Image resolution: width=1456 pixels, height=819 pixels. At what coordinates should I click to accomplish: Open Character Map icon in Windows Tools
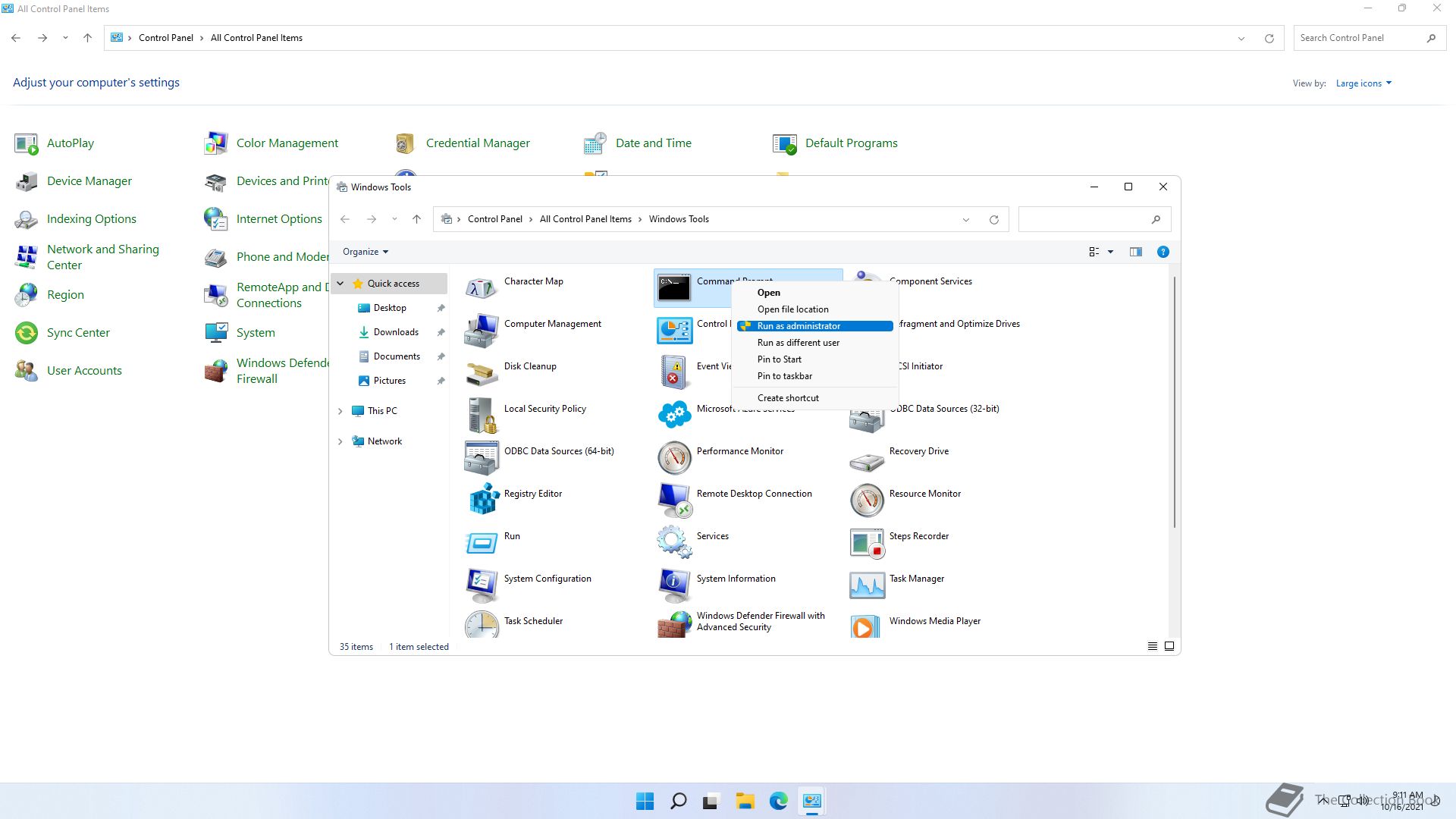[x=482, y=287]
